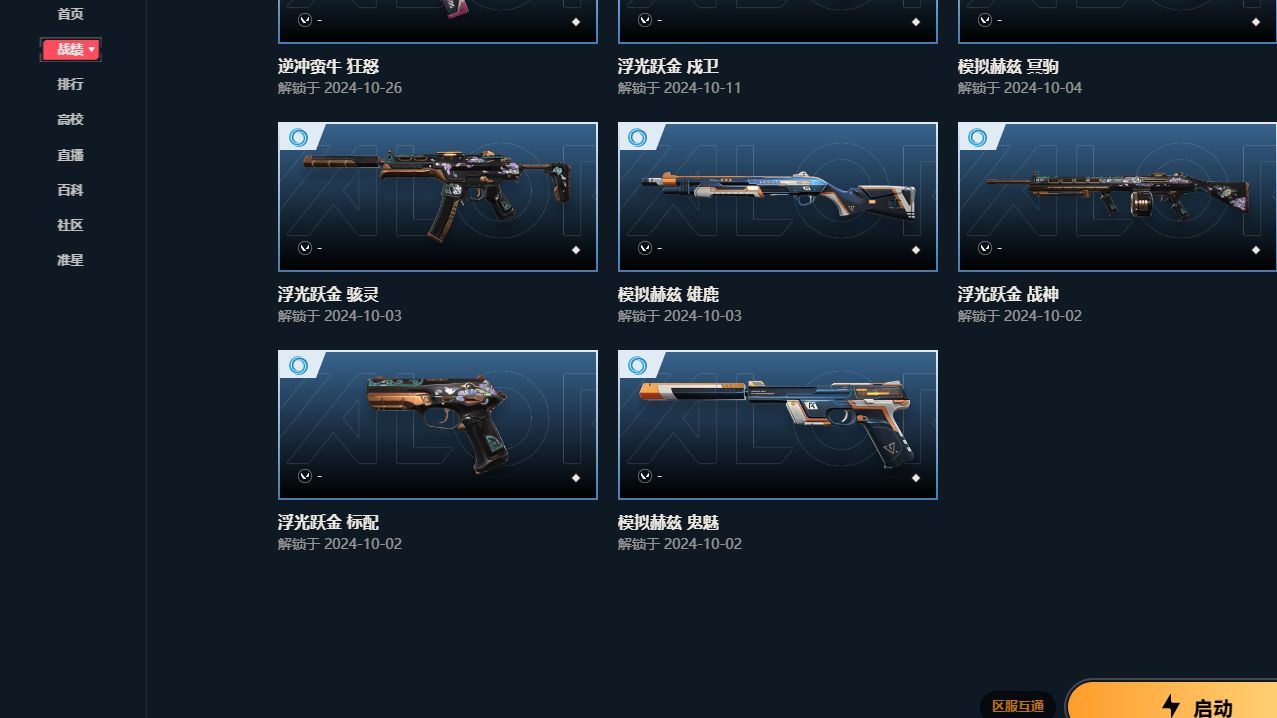Go to the 排行 sidebar section
The image size is (1277, 718).
click(70, 84)
